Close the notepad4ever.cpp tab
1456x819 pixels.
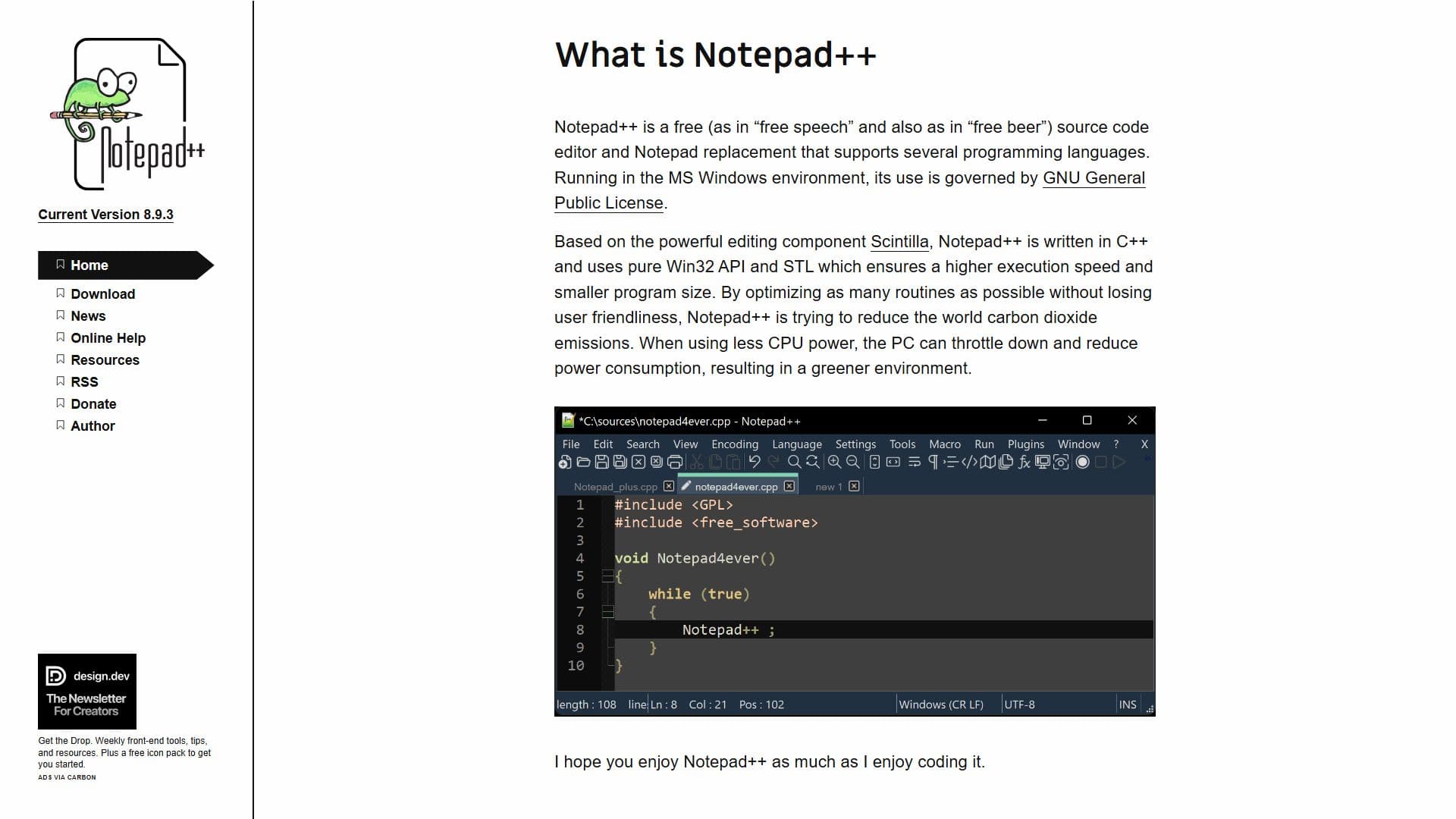pos(789,486)
